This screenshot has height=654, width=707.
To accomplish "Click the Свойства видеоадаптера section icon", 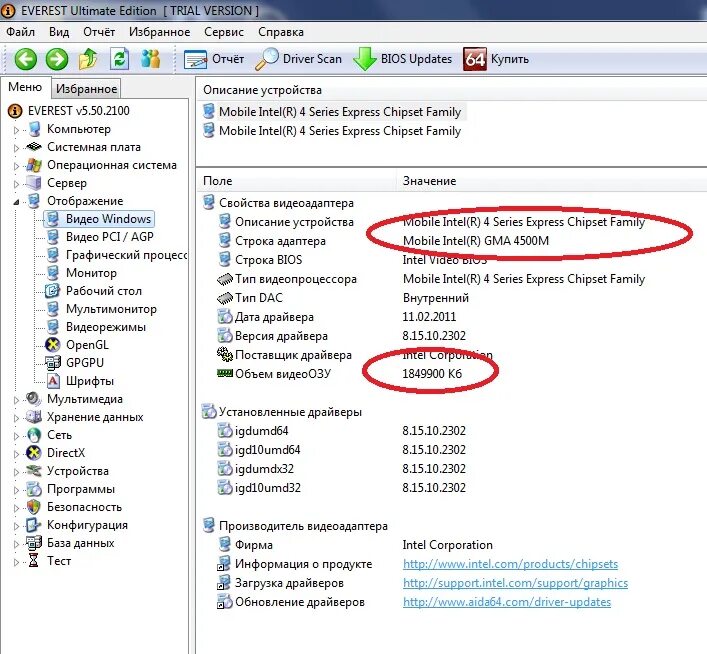I will point(208,203).
